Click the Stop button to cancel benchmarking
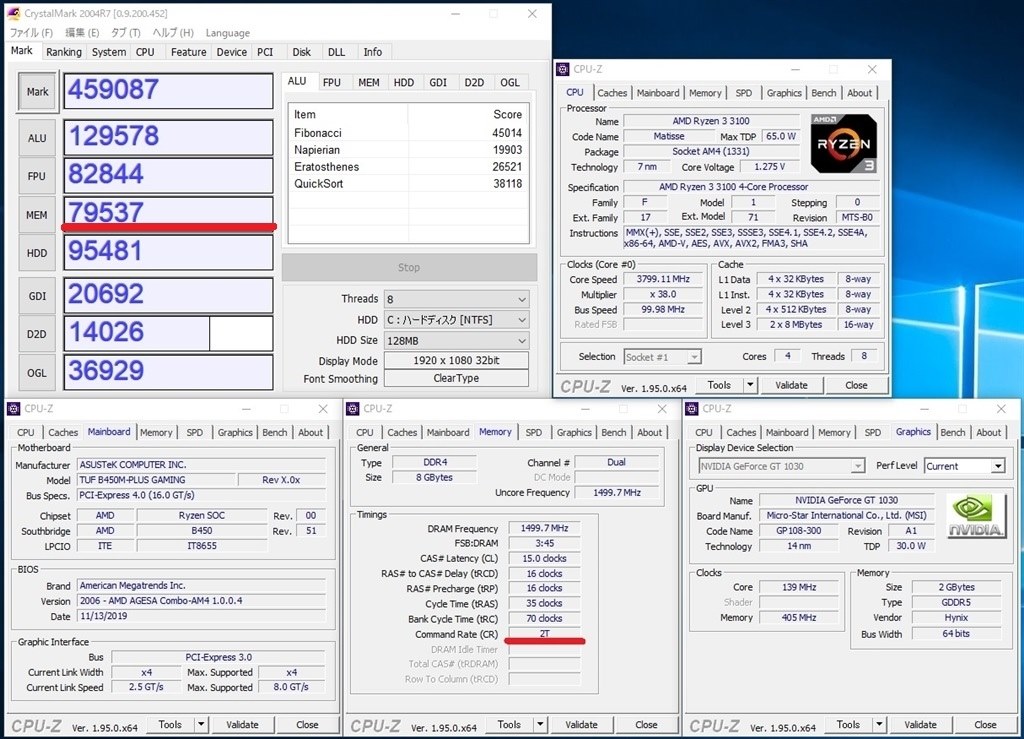The width and height of the screenshot is (1024, 739). [x=408, y=267]
